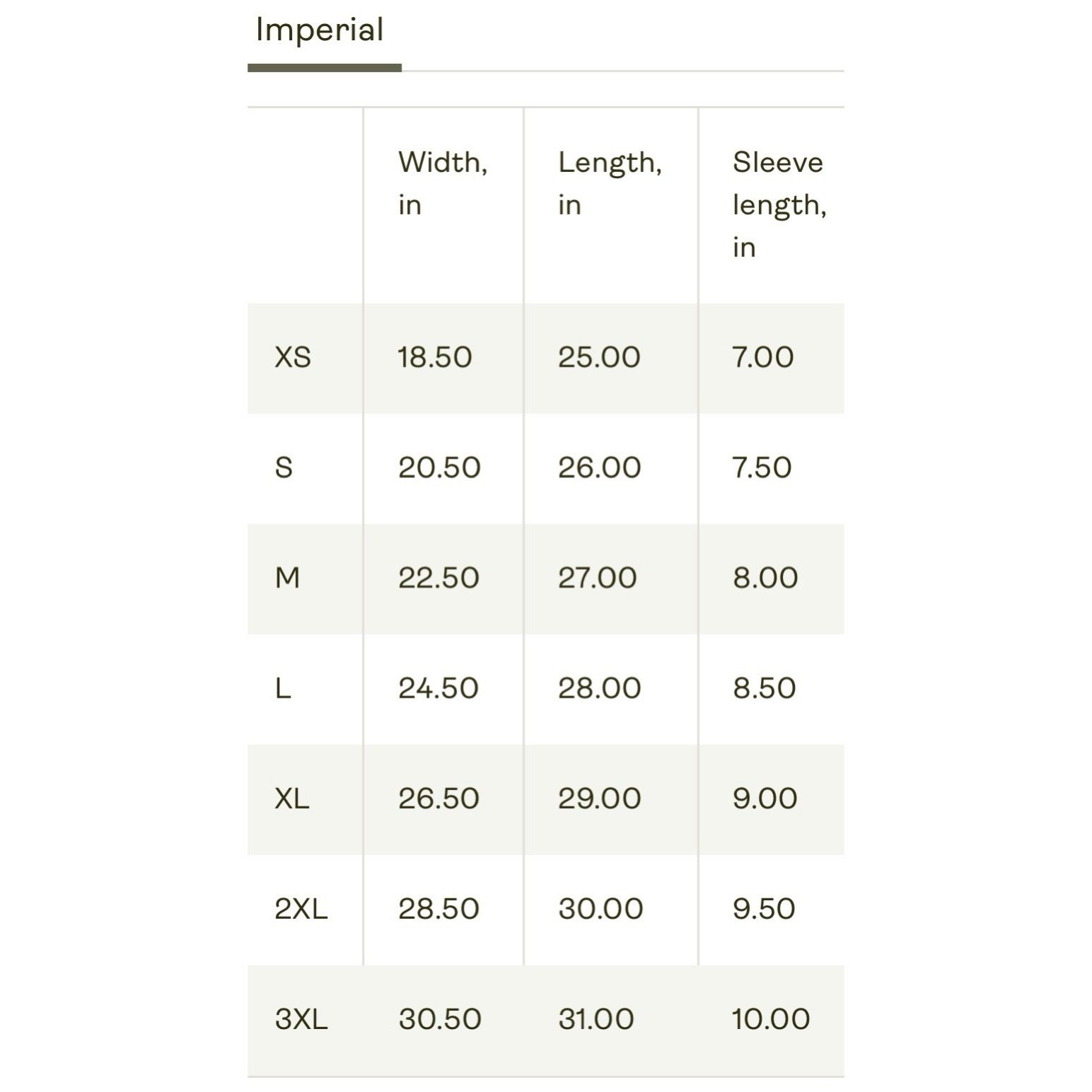
Task: Click the 18.50 width value for XS
Action: (434, 357)
